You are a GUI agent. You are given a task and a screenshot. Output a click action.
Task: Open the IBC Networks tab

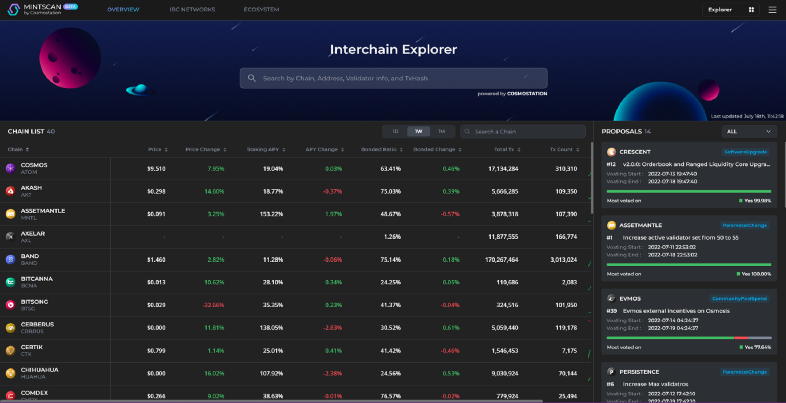[192, 10]
